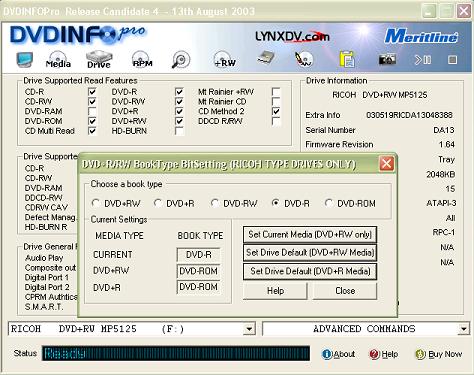Click the play/pause toolbar icon
The image size is (474, 375).
(x=423, y=60)
